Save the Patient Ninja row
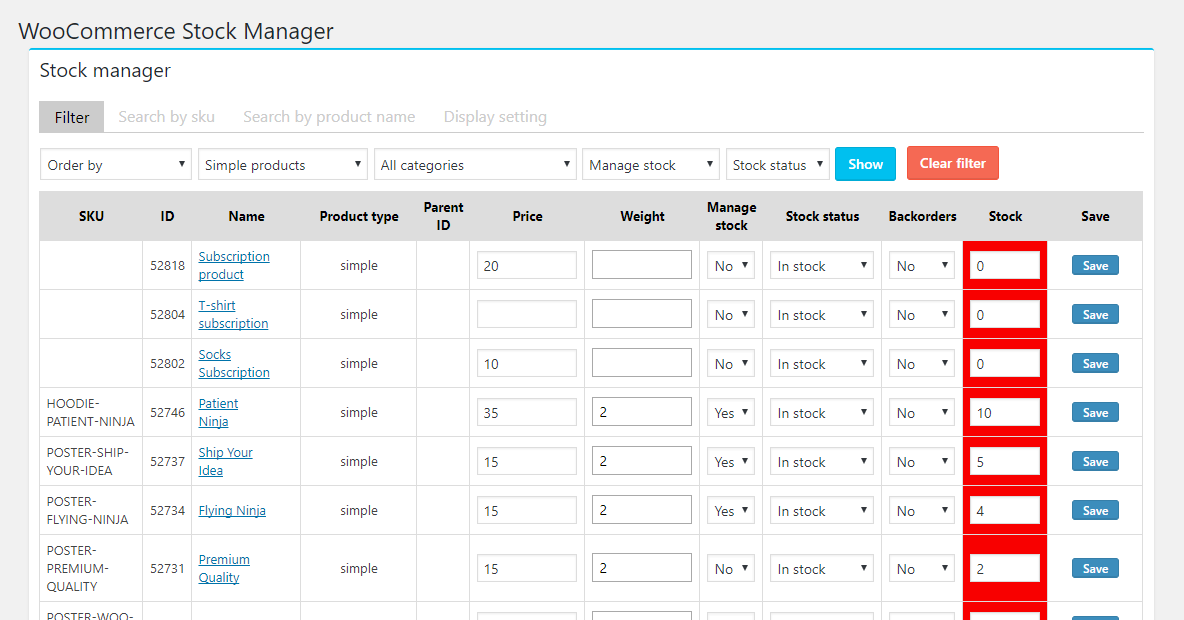Screen dimensions: 1184x620 (x=1095, y=412)
